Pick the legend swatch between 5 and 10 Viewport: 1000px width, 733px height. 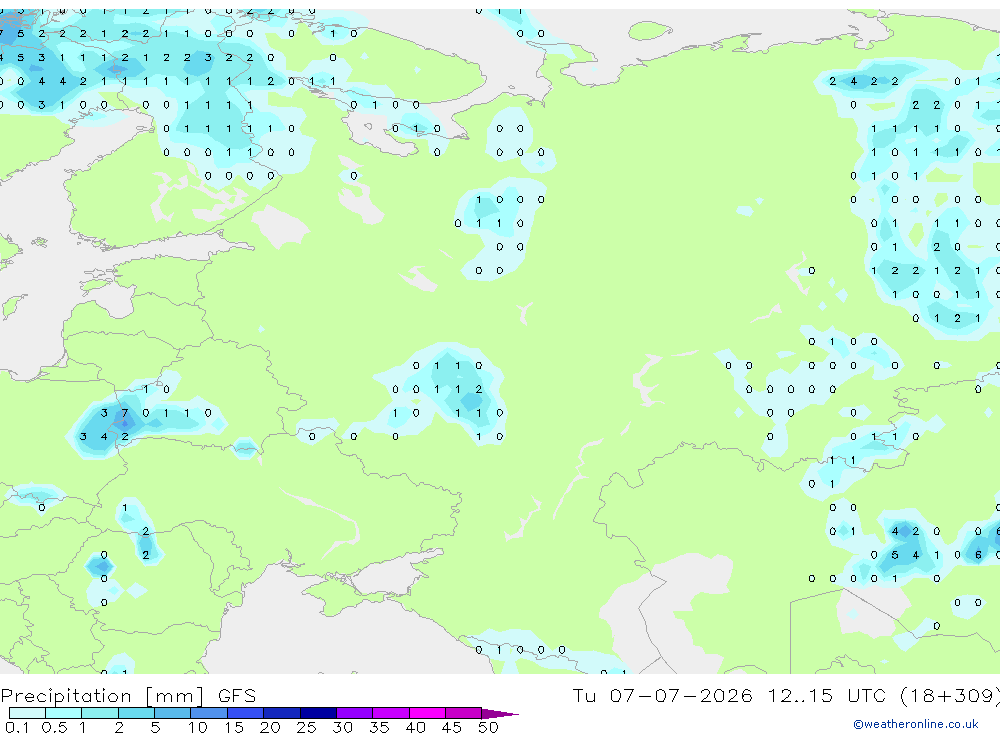(x=172, y=713)
